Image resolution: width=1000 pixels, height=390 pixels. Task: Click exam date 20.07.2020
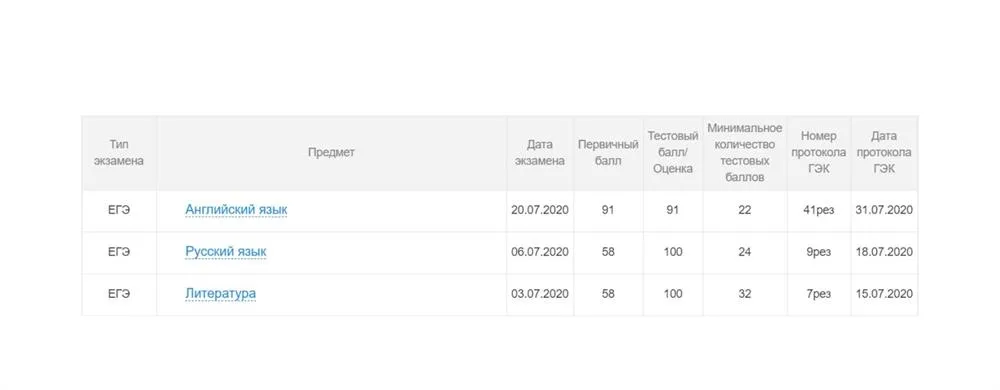click(540, 210)
